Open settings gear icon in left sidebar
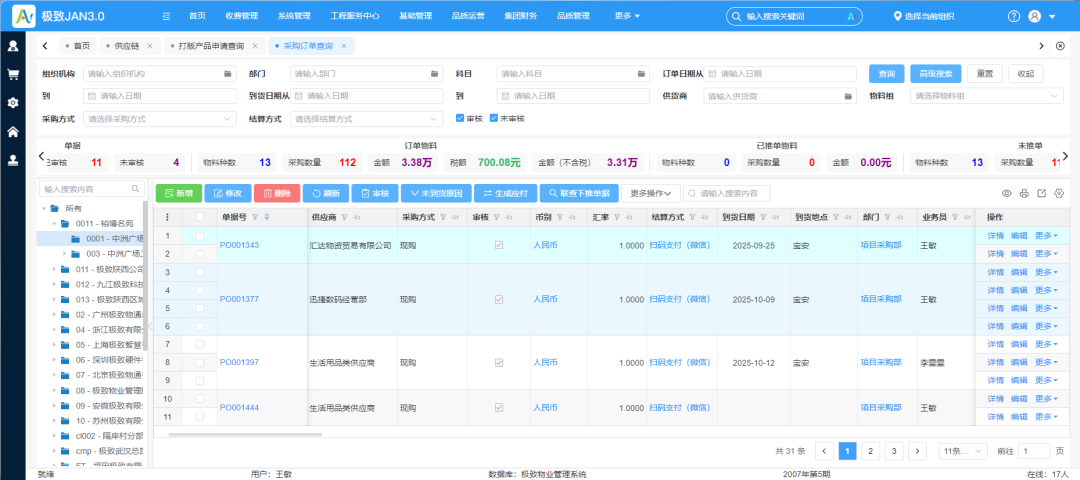 [12, 103]
